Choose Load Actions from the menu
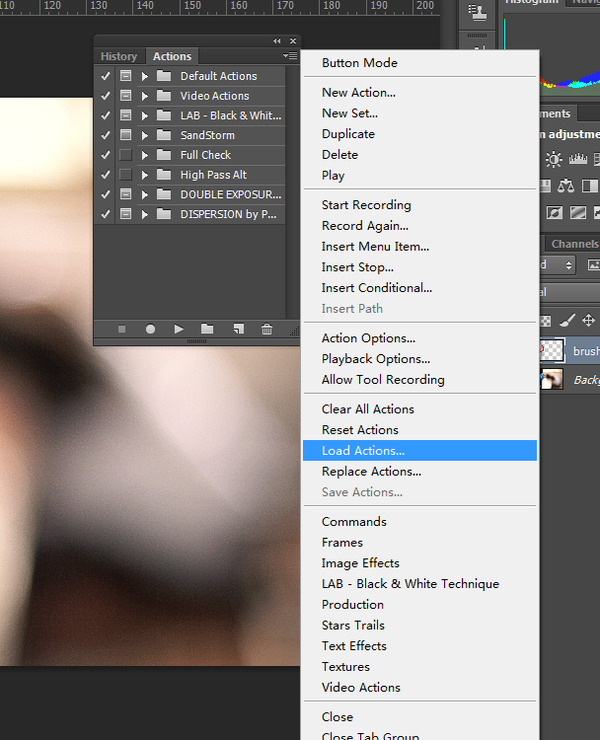Viewport: 600px width, 740px height. pos(420,451)
